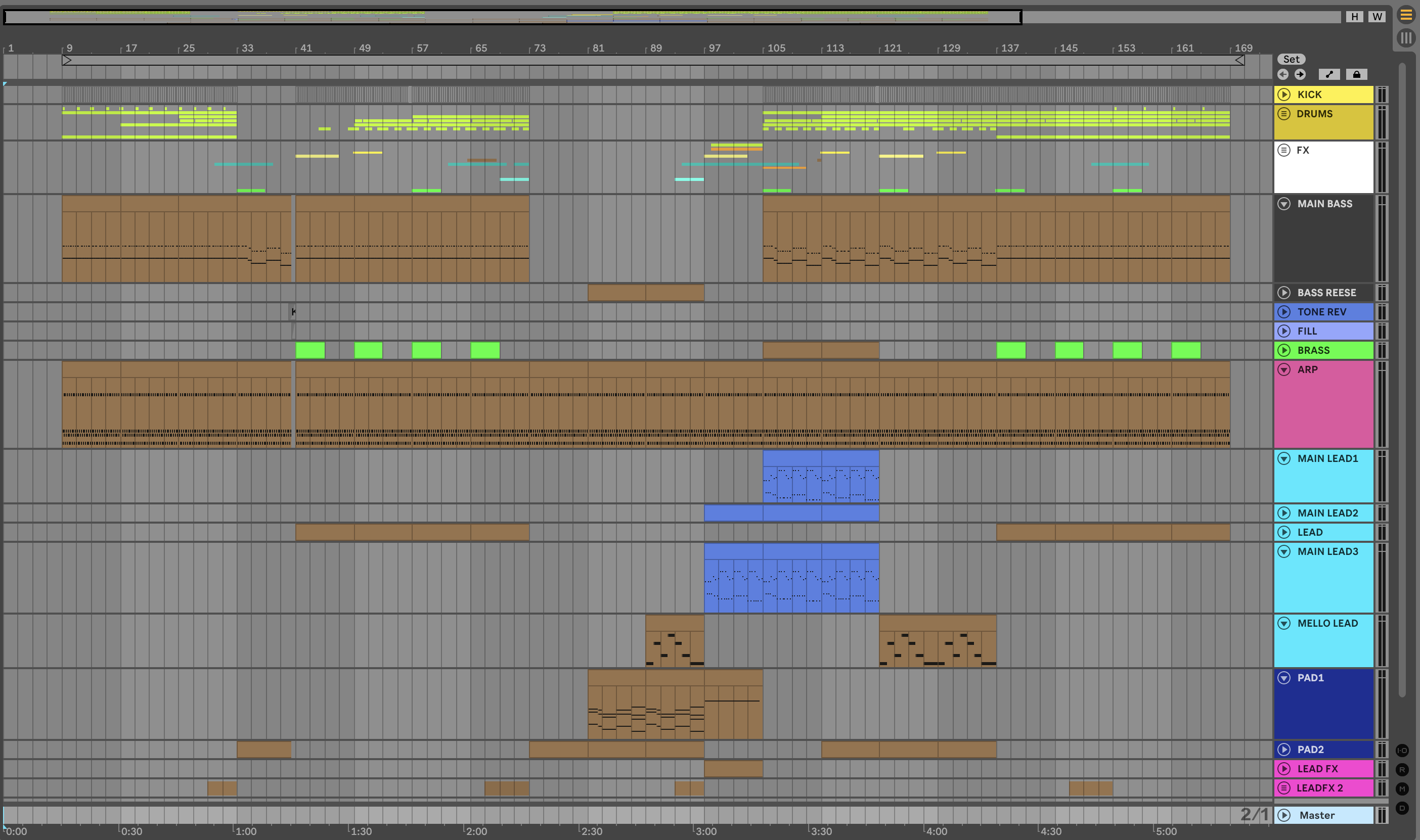
Task: Select the TONE REV track name
Action: click(x=1321, y=312)
